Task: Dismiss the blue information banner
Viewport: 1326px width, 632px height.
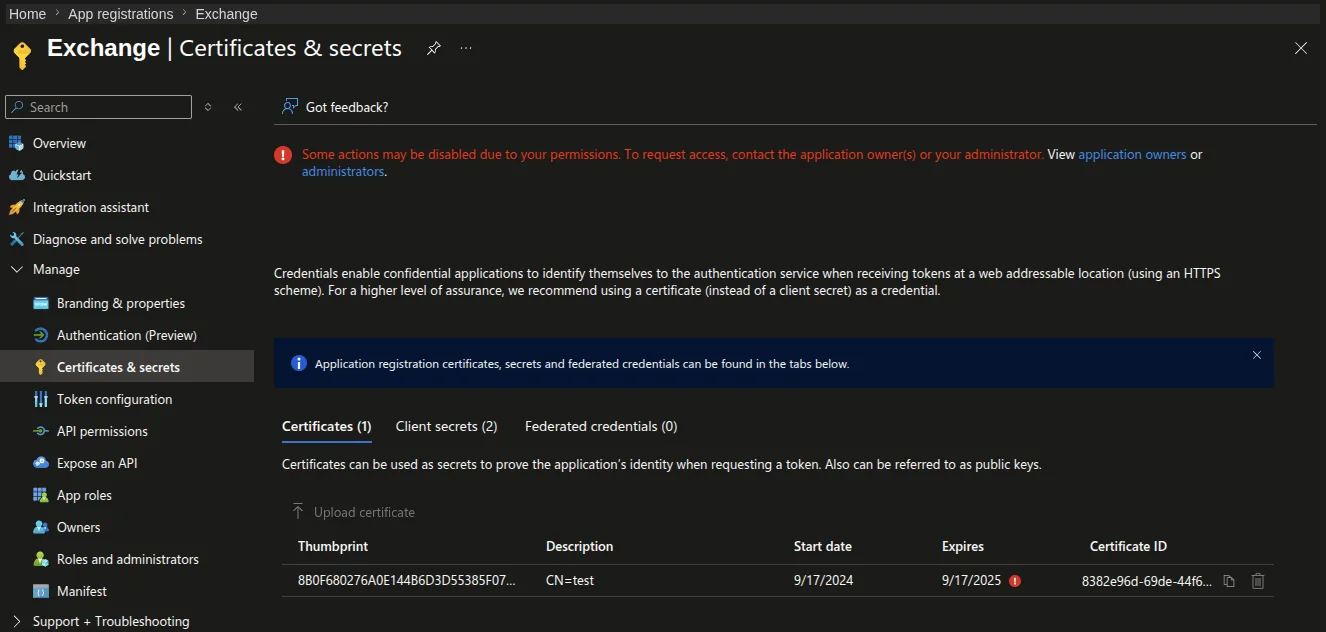Action: [x=1257, y=355]
